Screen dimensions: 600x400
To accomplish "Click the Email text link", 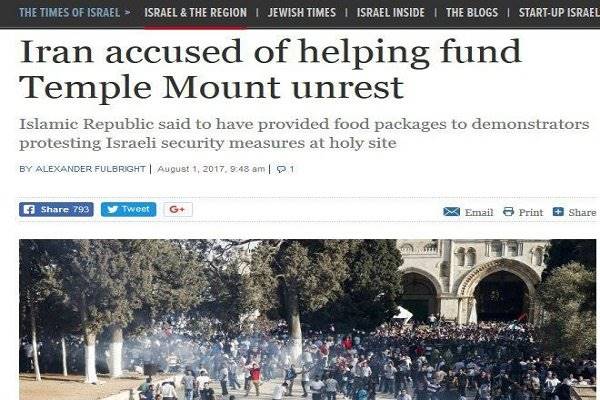I will [x=479, y=212].
